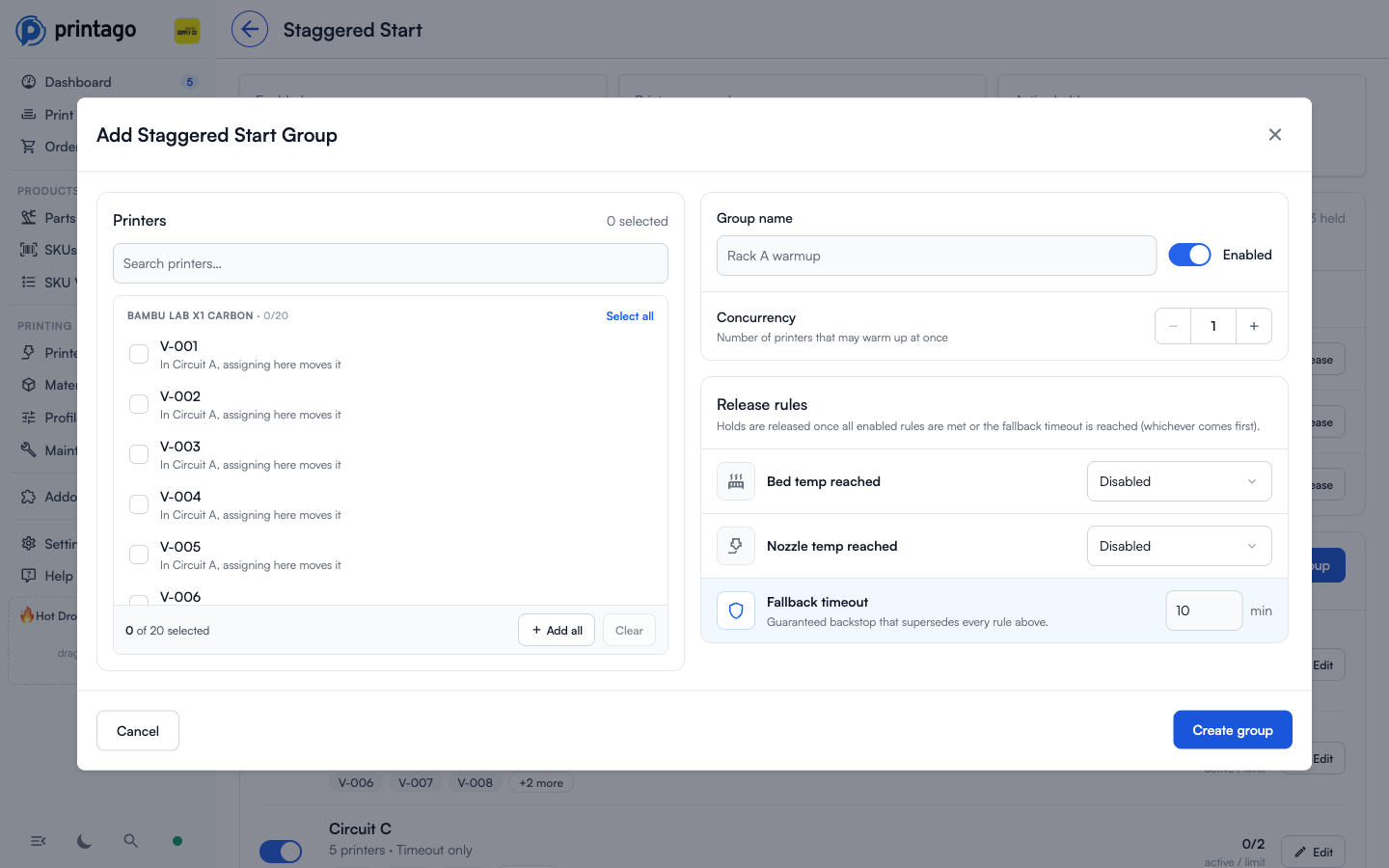
Task: Decrease concurrency with the minus button
Action: 1173,326
